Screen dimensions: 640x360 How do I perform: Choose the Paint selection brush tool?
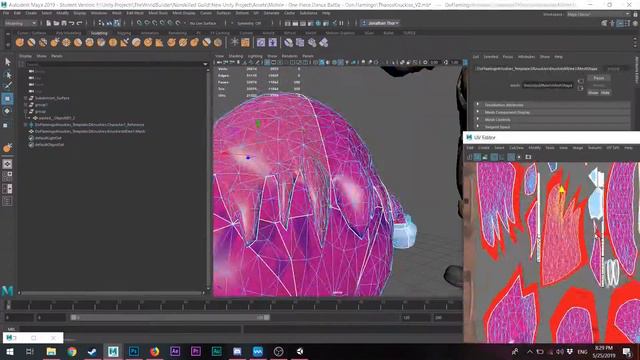pos(7,86)
